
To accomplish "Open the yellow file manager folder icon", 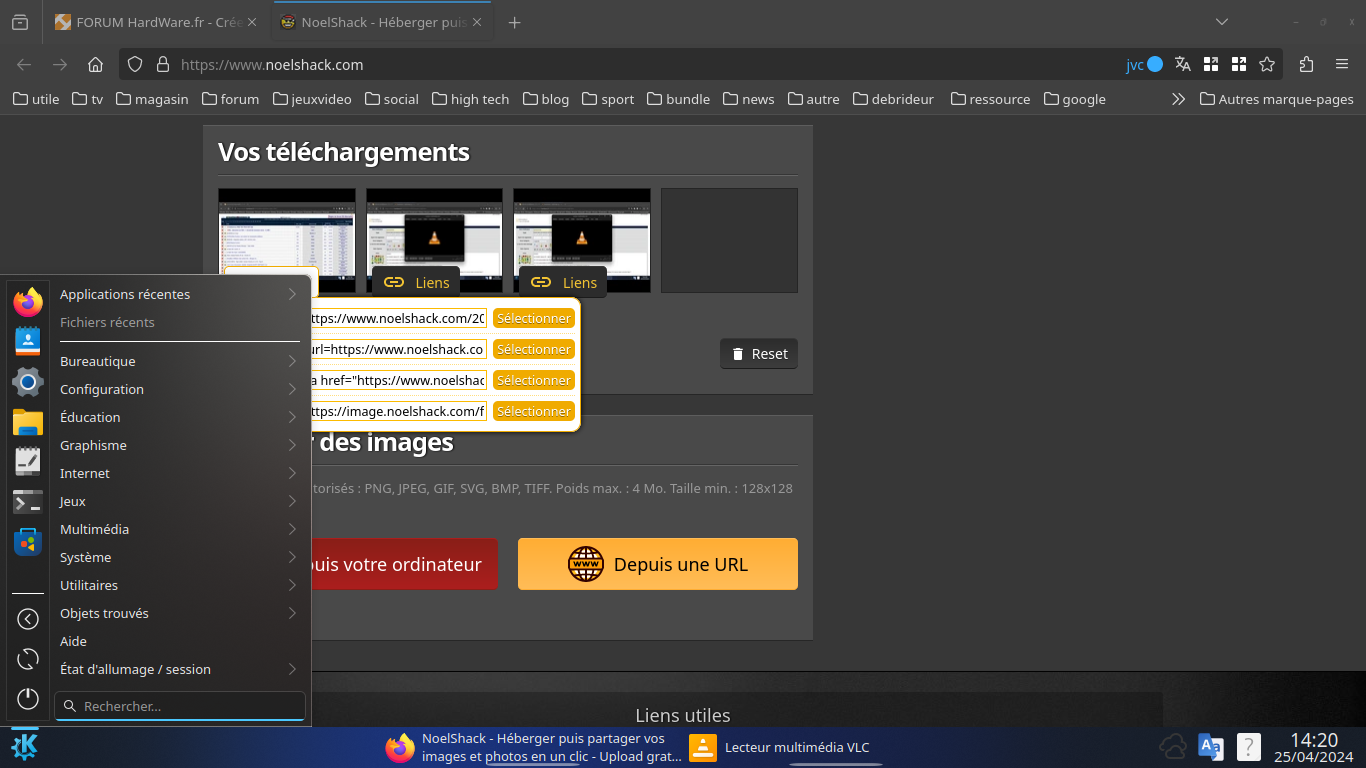I will pos(28,422).
